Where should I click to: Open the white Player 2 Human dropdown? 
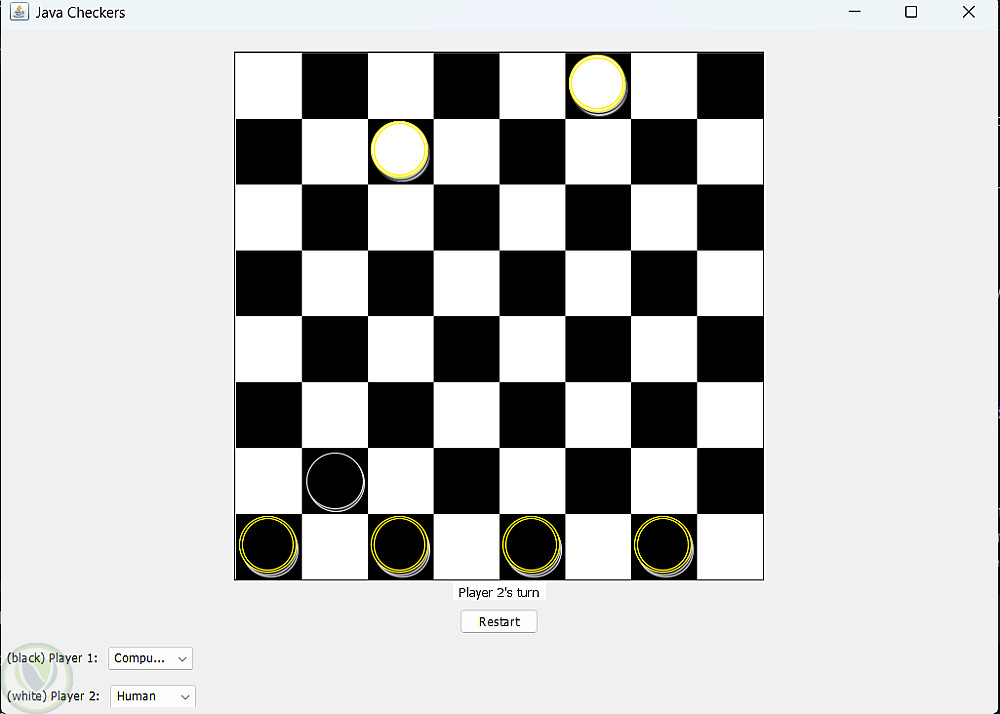click(x=153, y=696)
